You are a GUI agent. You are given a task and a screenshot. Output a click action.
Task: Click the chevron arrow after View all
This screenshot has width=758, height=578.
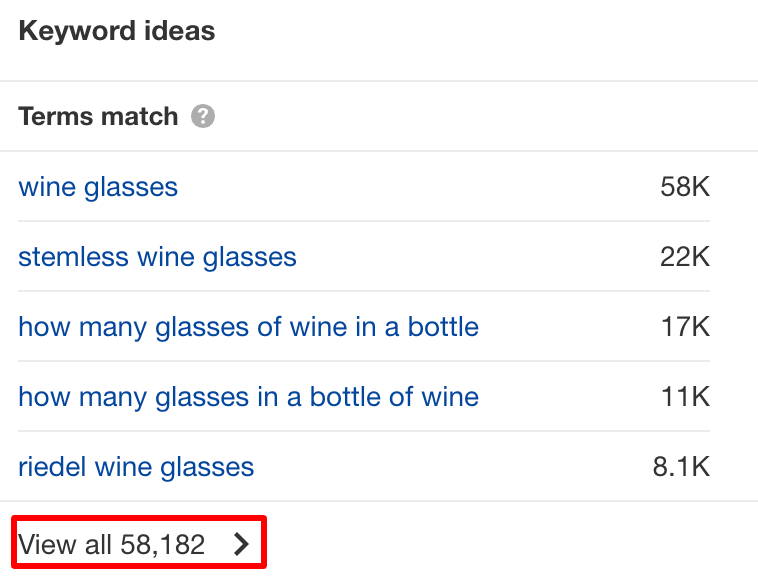click(x=241, y=544)
